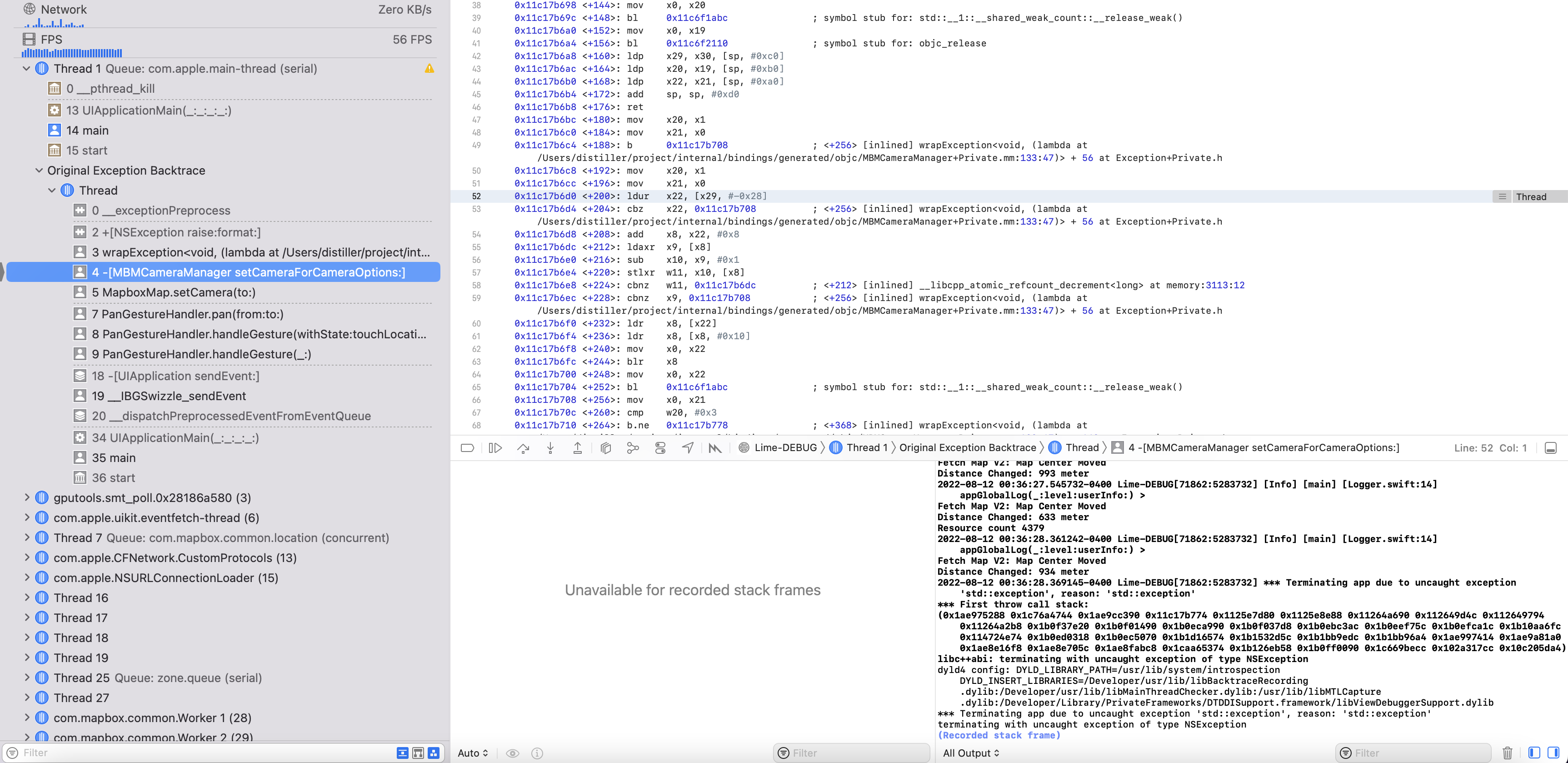Step over the current instruction
The width and height of the screenshot is (1568, 763).
[x=524, y=447]
